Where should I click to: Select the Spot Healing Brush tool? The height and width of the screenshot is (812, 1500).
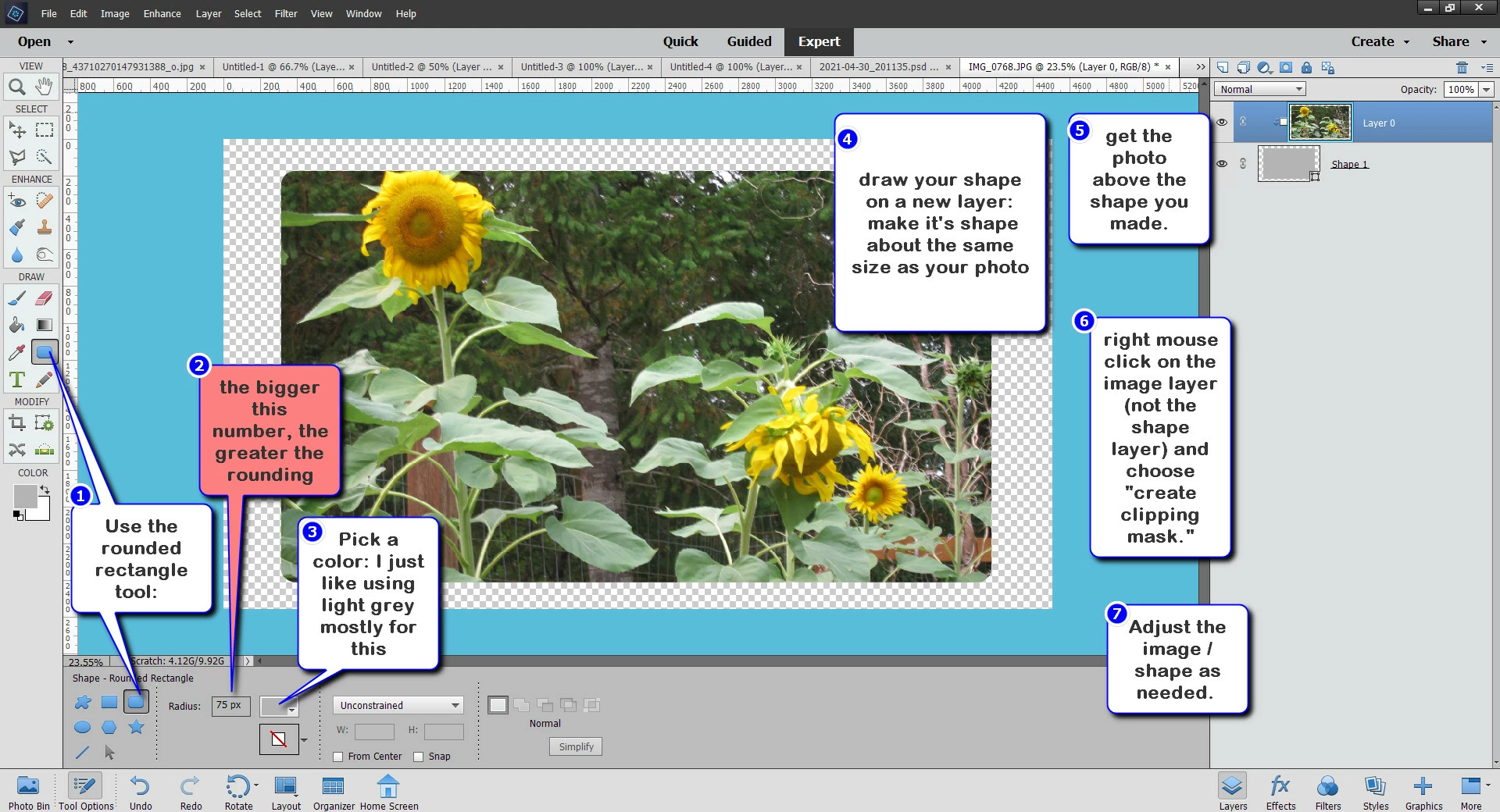click(45, 201)
